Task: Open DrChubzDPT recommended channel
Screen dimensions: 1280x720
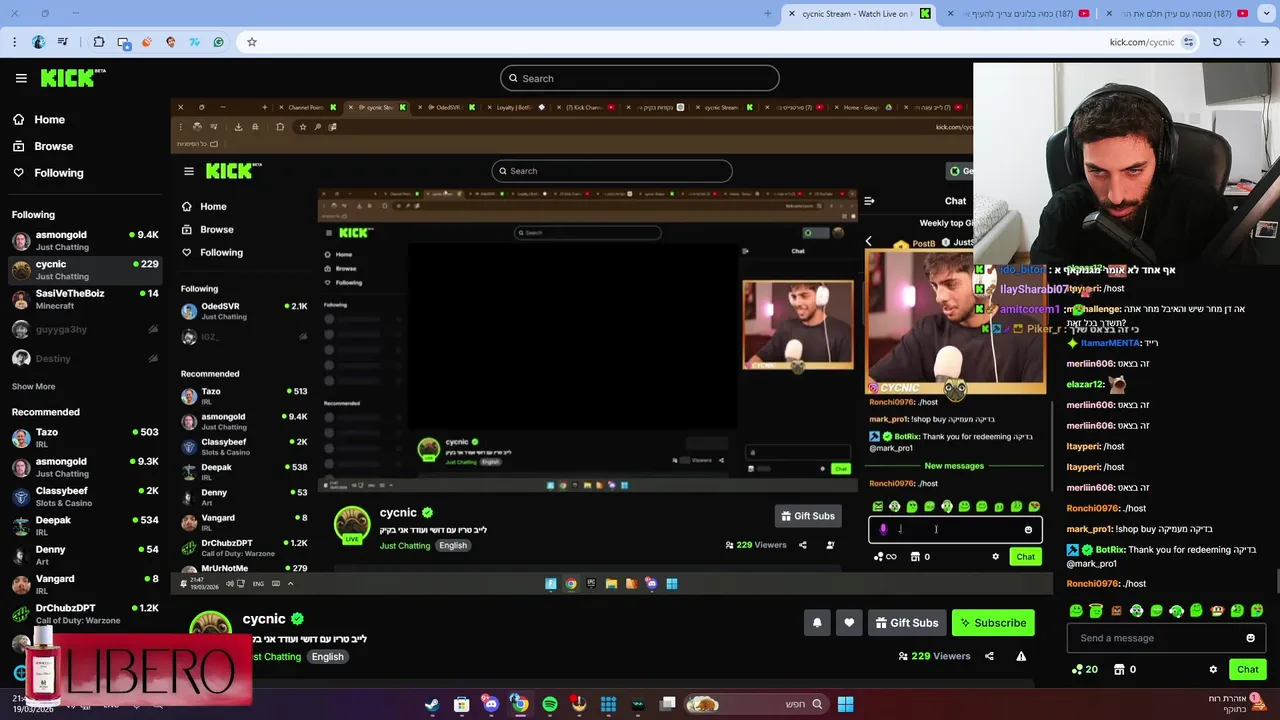Action: pyautogui.click(x=85, y=612)
